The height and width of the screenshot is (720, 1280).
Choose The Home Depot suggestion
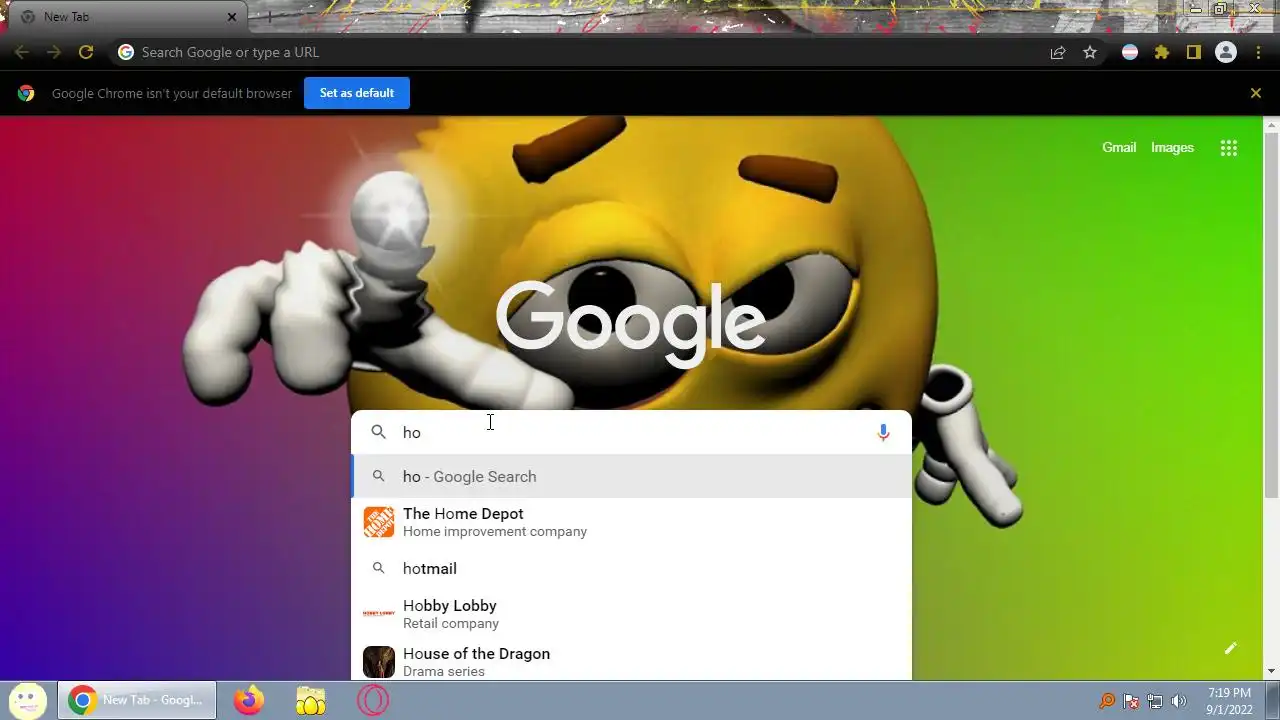pyautogui.click(x=632, y=522)
